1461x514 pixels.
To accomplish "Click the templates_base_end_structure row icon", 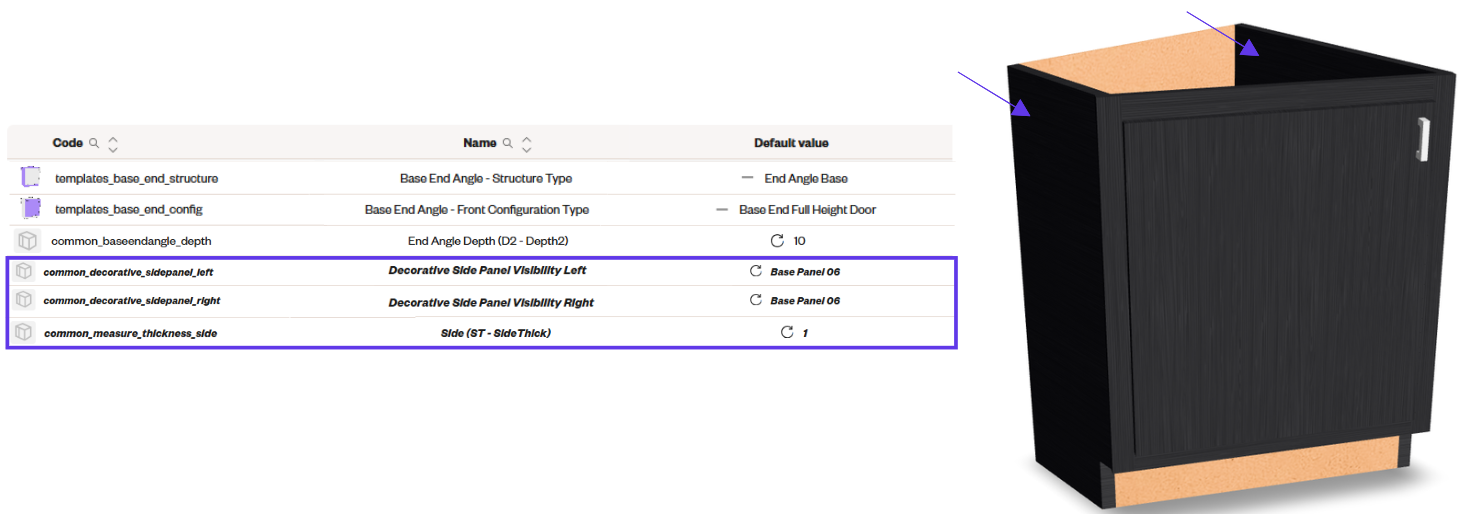I will point(30,178).
